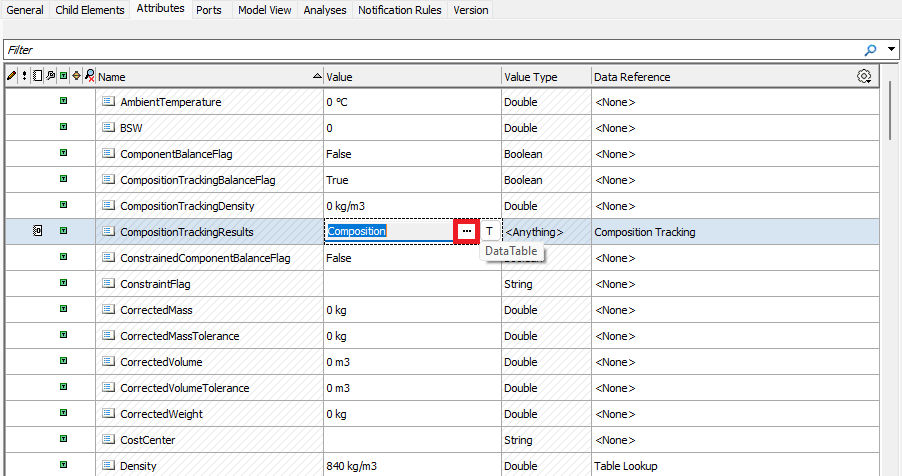
Task: Click green square icon in CompositionTrackingDensity row
Action: 63,204
